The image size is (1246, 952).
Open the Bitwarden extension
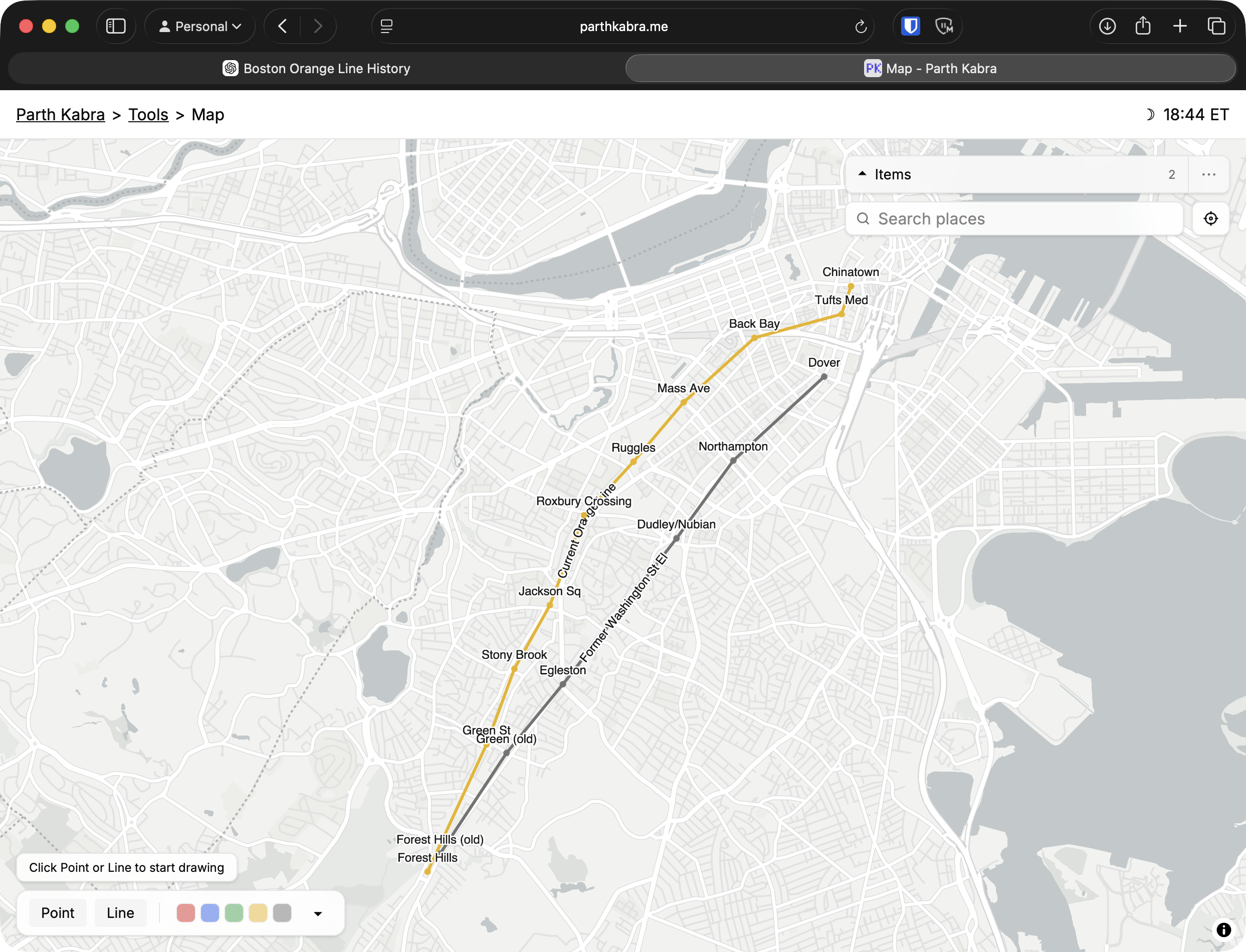click(x=910, y=26)
